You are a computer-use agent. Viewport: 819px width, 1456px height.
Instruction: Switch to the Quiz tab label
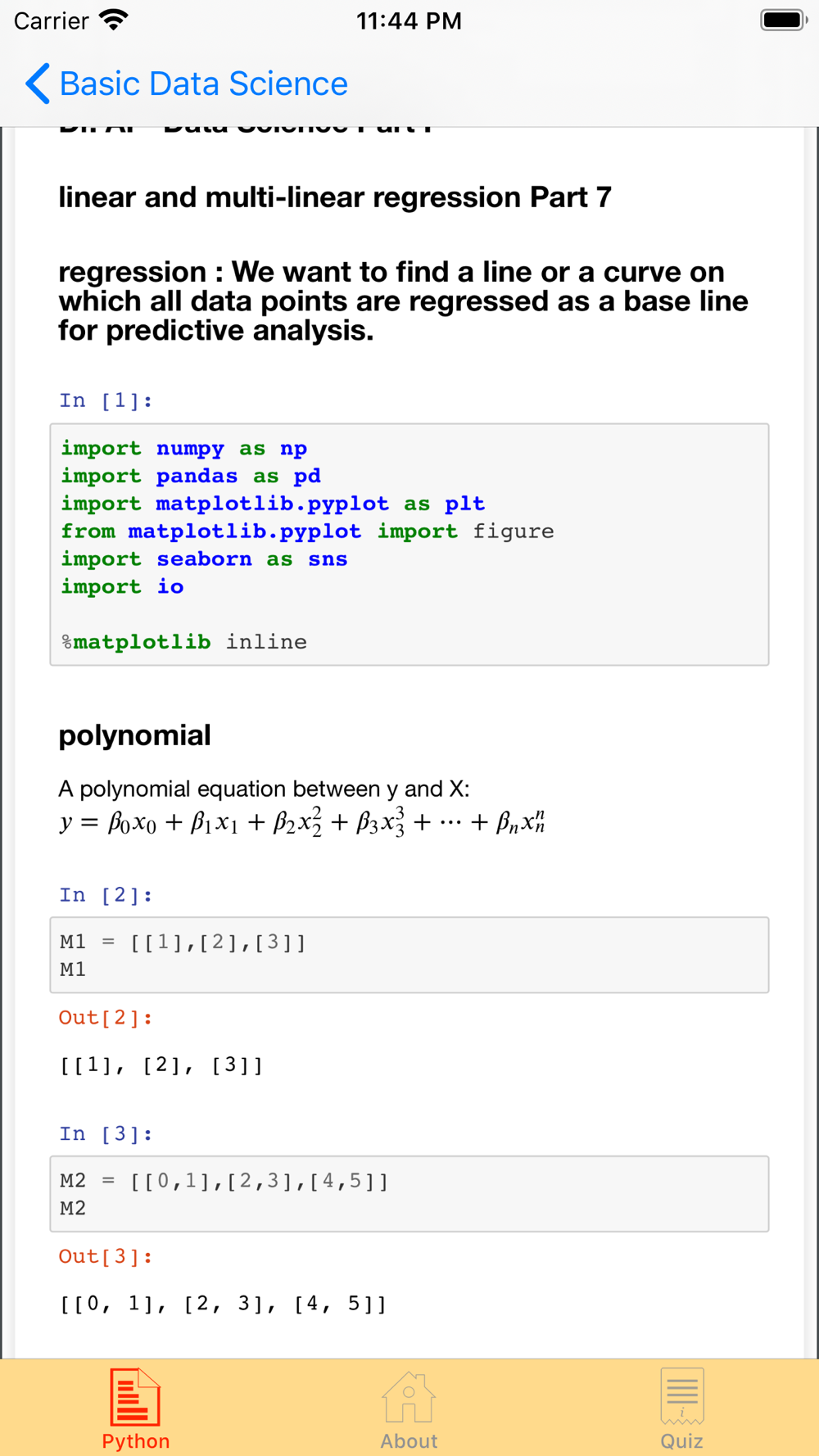click(x=682, y=1440)
